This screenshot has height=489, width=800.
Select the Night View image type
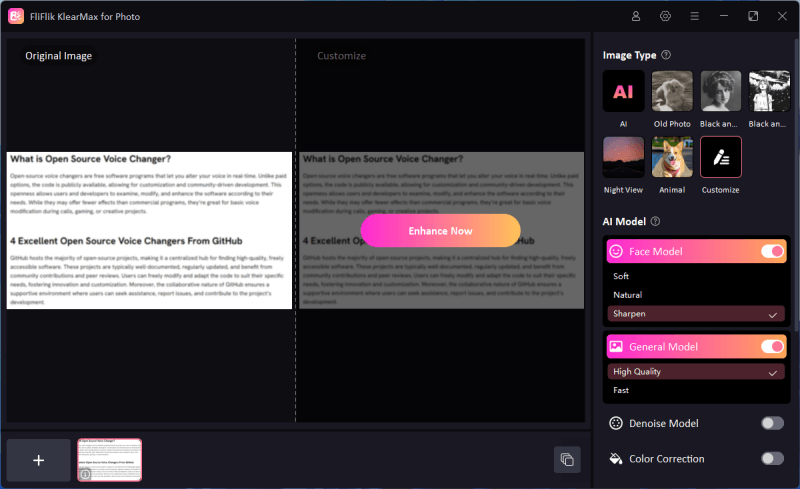623,157
